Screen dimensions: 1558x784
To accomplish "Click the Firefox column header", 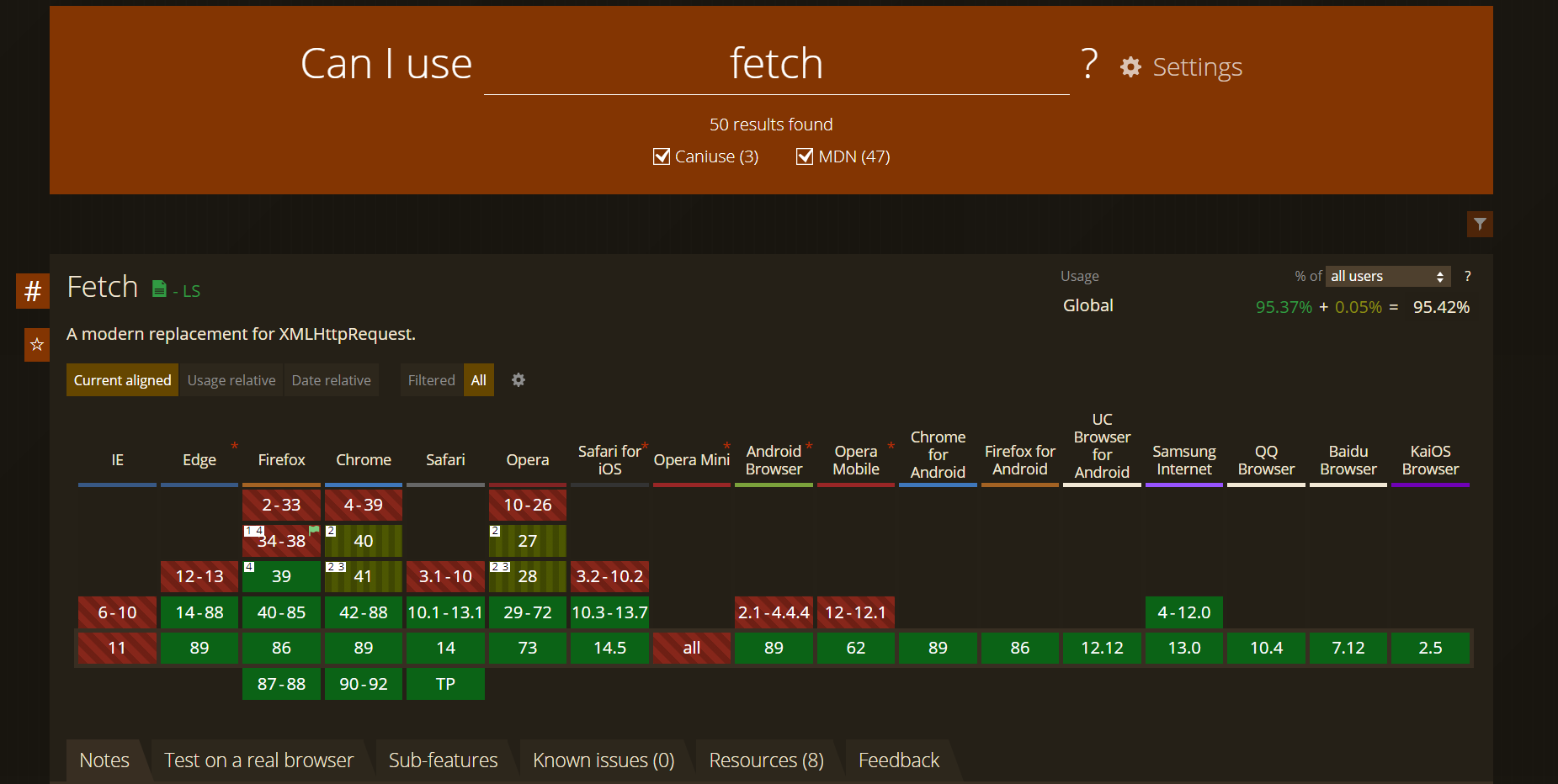I will click(281, 460).
